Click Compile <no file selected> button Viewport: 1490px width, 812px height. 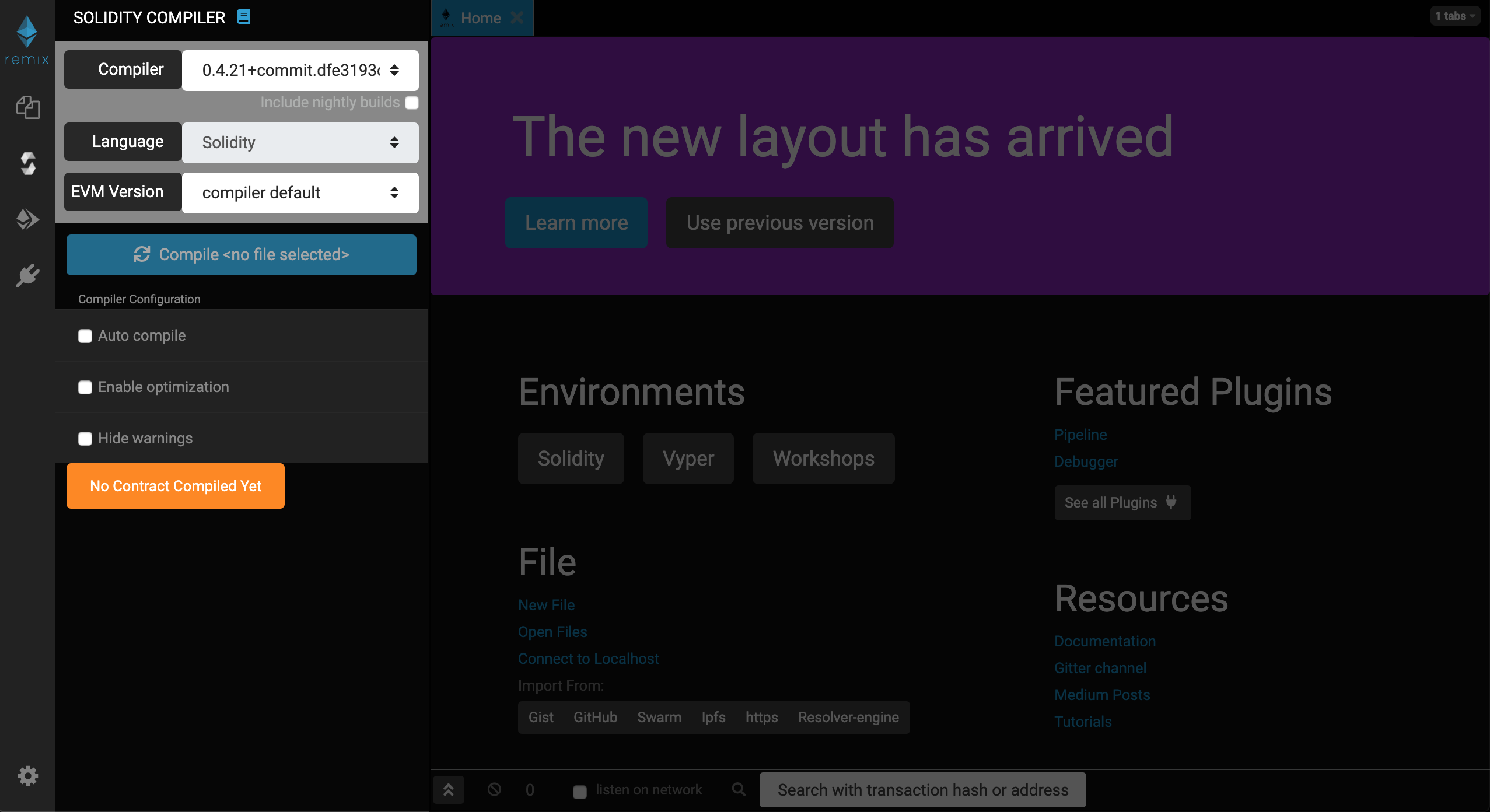pyautogui.click(x=242, y=255)
